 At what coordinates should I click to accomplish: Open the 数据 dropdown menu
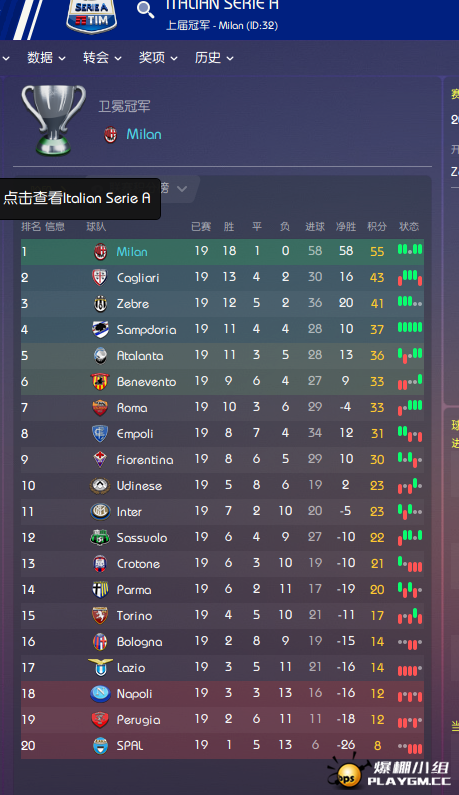[x=46, y=58]
